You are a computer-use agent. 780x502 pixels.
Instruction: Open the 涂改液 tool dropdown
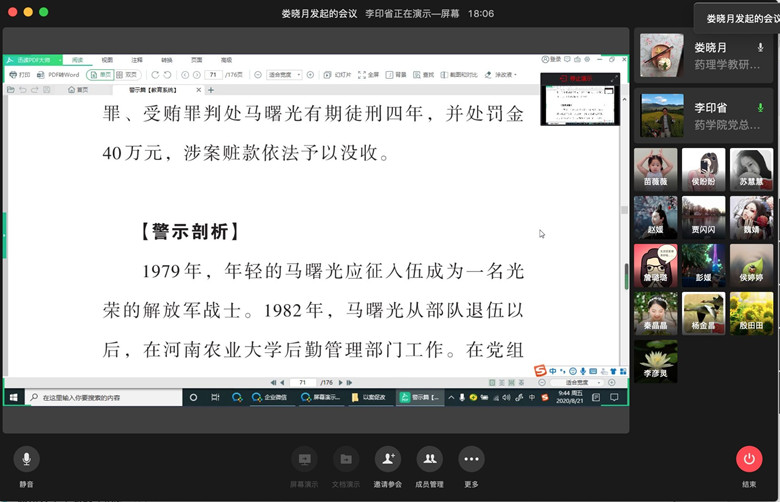[x=502, y=75]
